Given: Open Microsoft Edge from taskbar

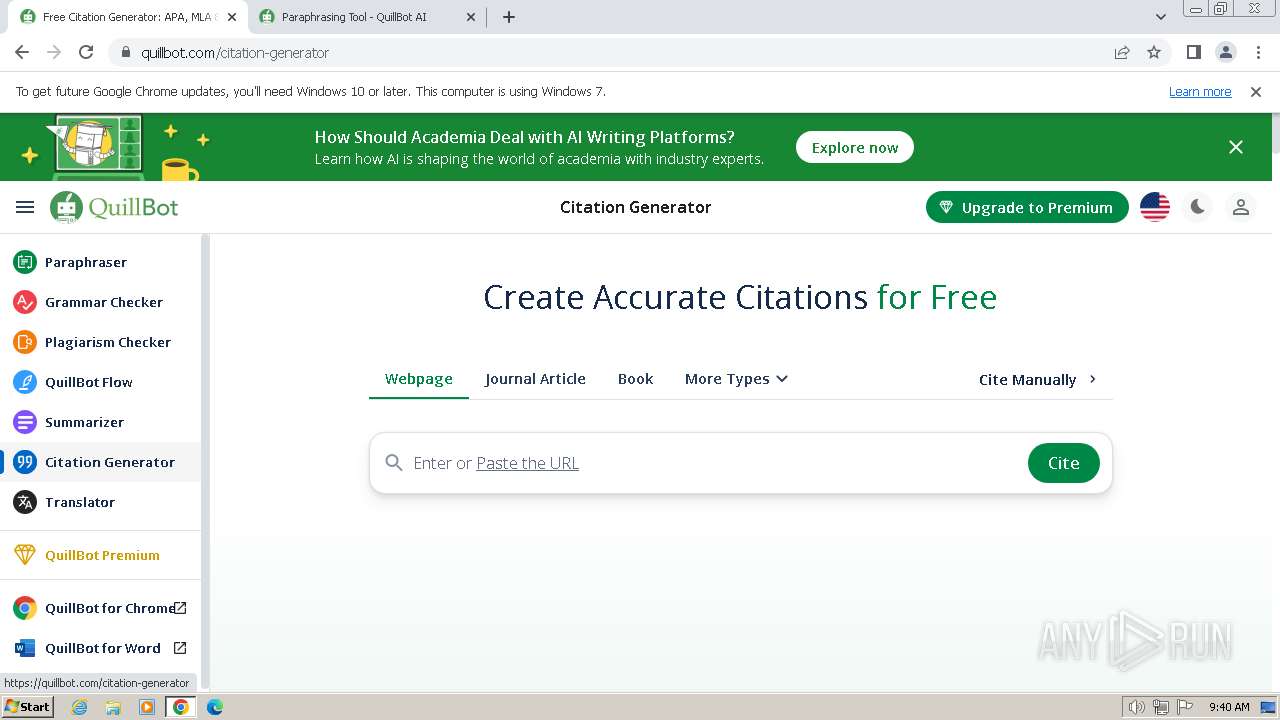Looking at the screenshot, I should [215, 707].
